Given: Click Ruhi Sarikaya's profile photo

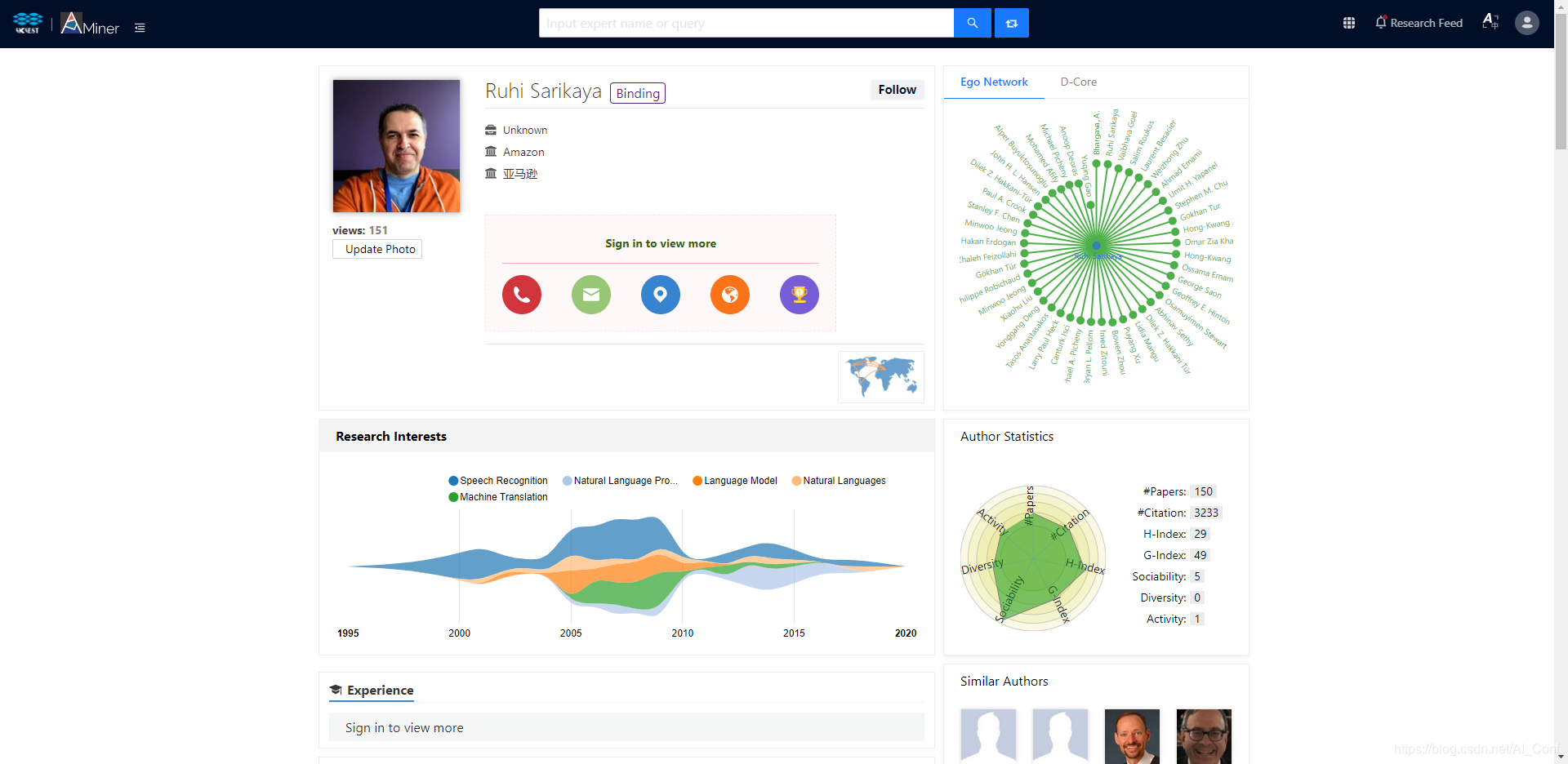Looking at the screenshot, I should click(396, 146).
